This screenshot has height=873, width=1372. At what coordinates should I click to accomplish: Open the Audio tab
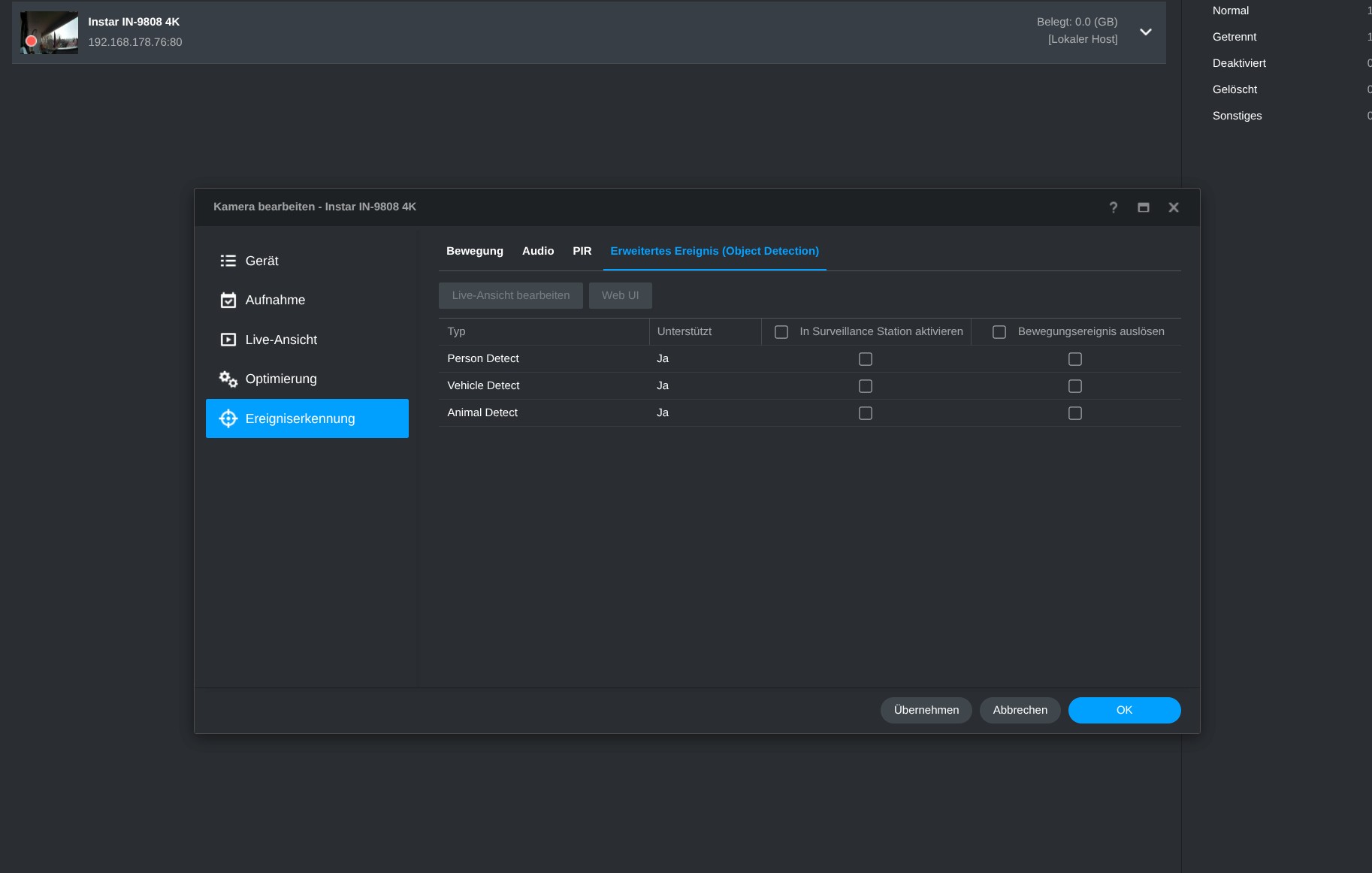pos(538,251)
